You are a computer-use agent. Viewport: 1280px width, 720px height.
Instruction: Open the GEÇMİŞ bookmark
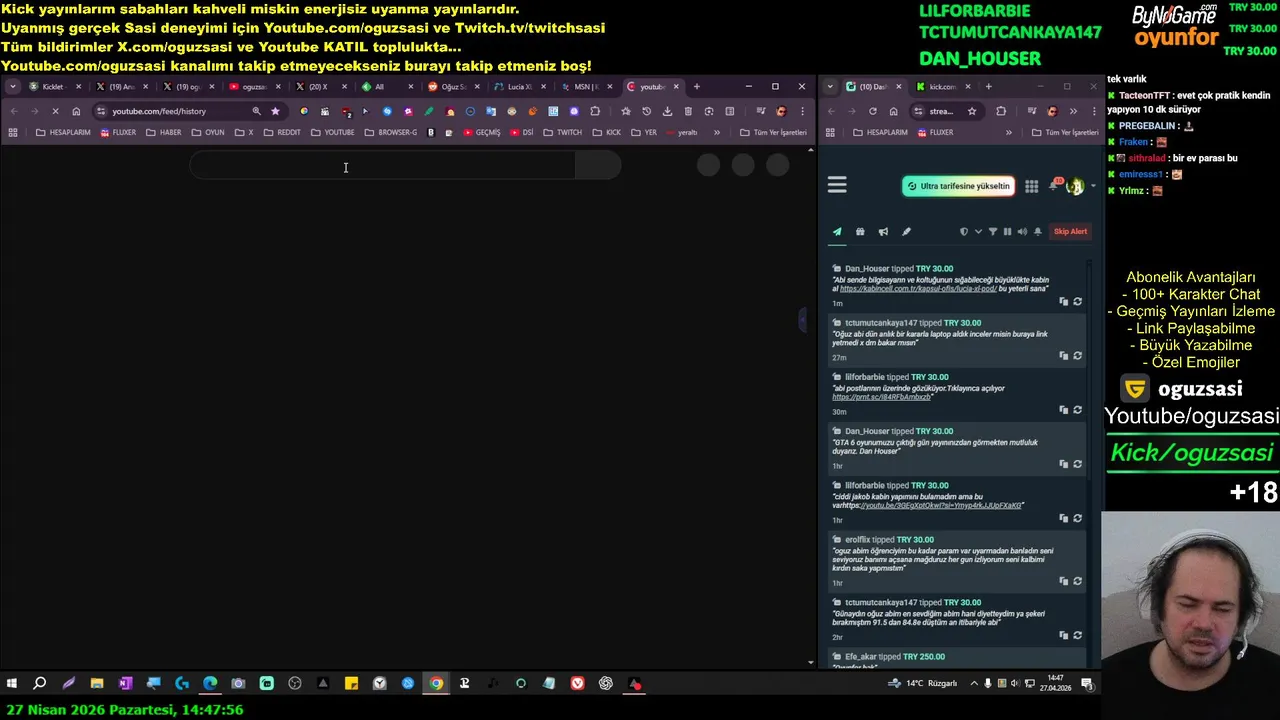481,132
